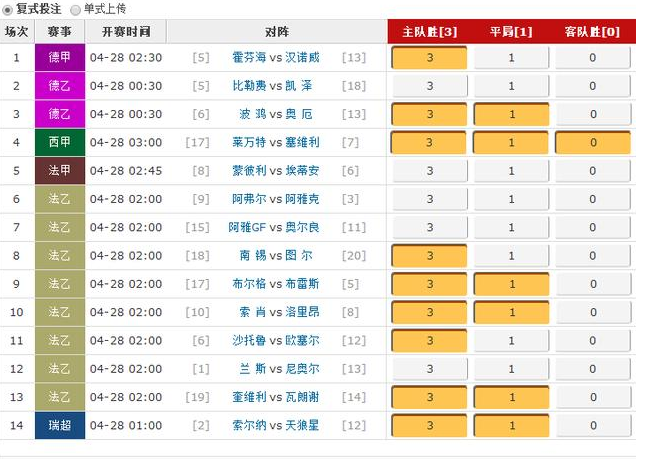This screenshot has width=653, height=459.
Task: Deselect draw 1 for 索肖 vs 洛里昂
Action: pos(511,312)
